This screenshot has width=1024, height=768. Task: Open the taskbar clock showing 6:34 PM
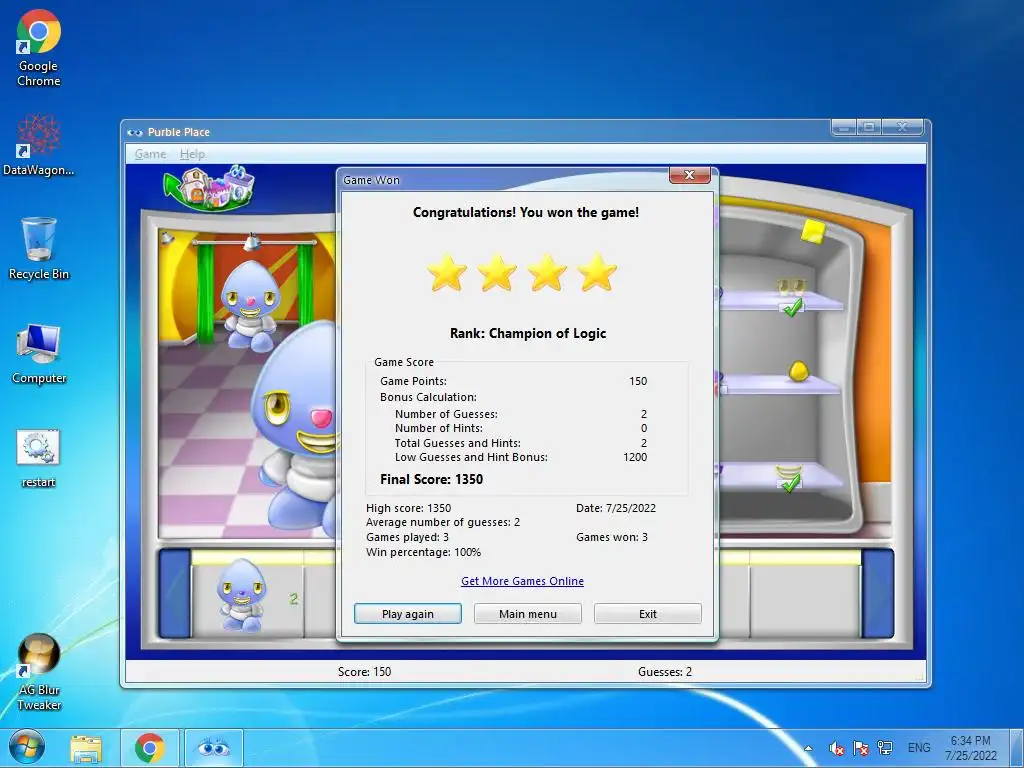click(970, 748)
